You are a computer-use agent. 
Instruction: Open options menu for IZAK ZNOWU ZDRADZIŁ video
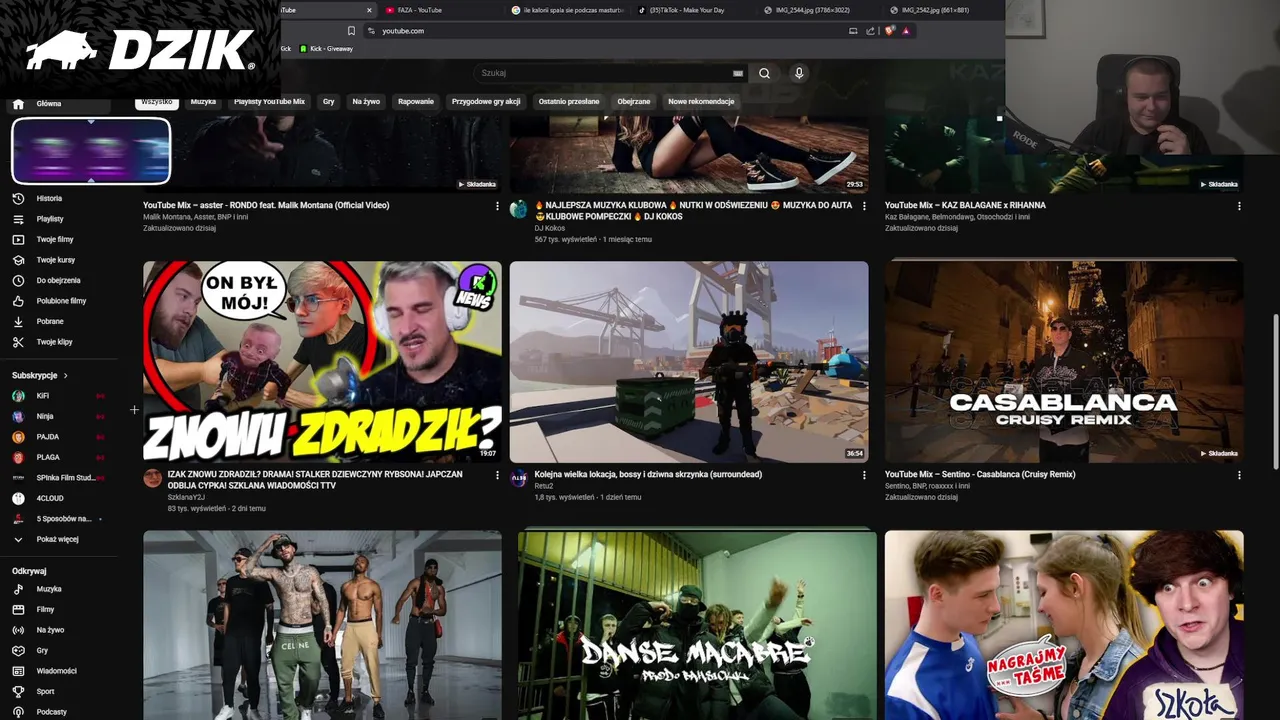497,475
